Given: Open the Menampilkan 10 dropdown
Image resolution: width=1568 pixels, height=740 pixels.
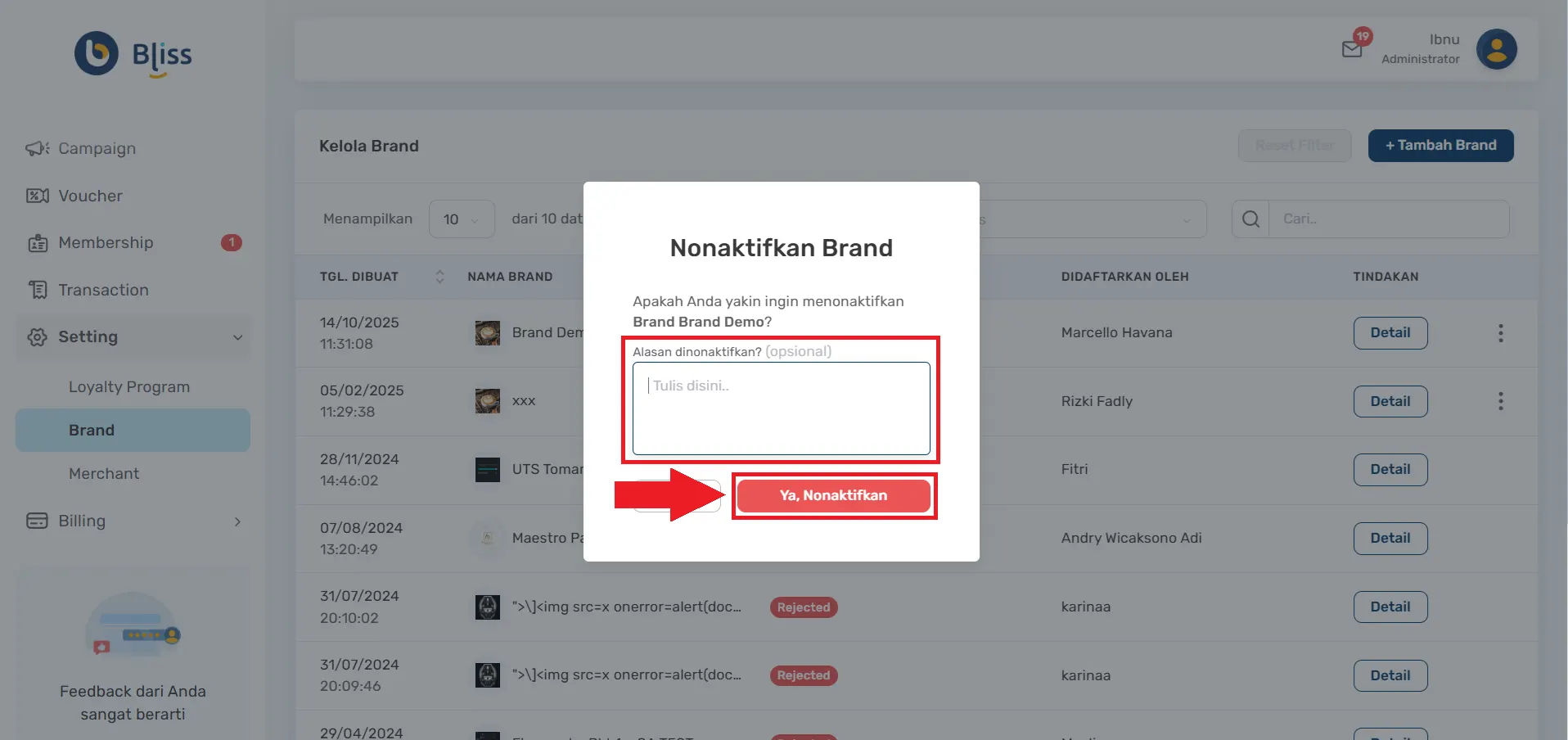Looking at the screenshot, I should (461, 219).
